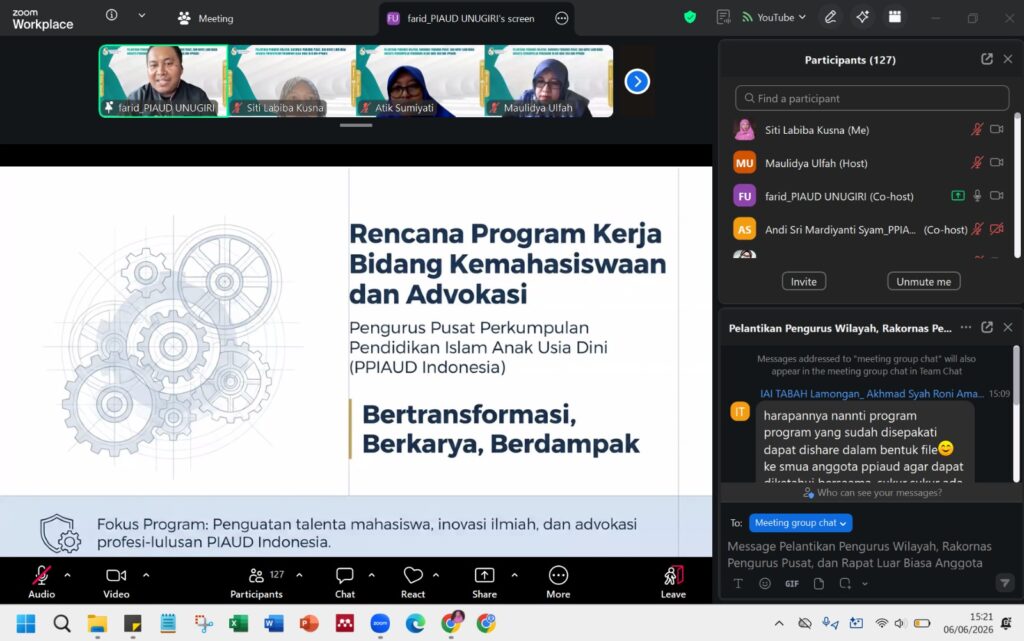
Task: Click the green encryption shield icon
Action: 690,18
